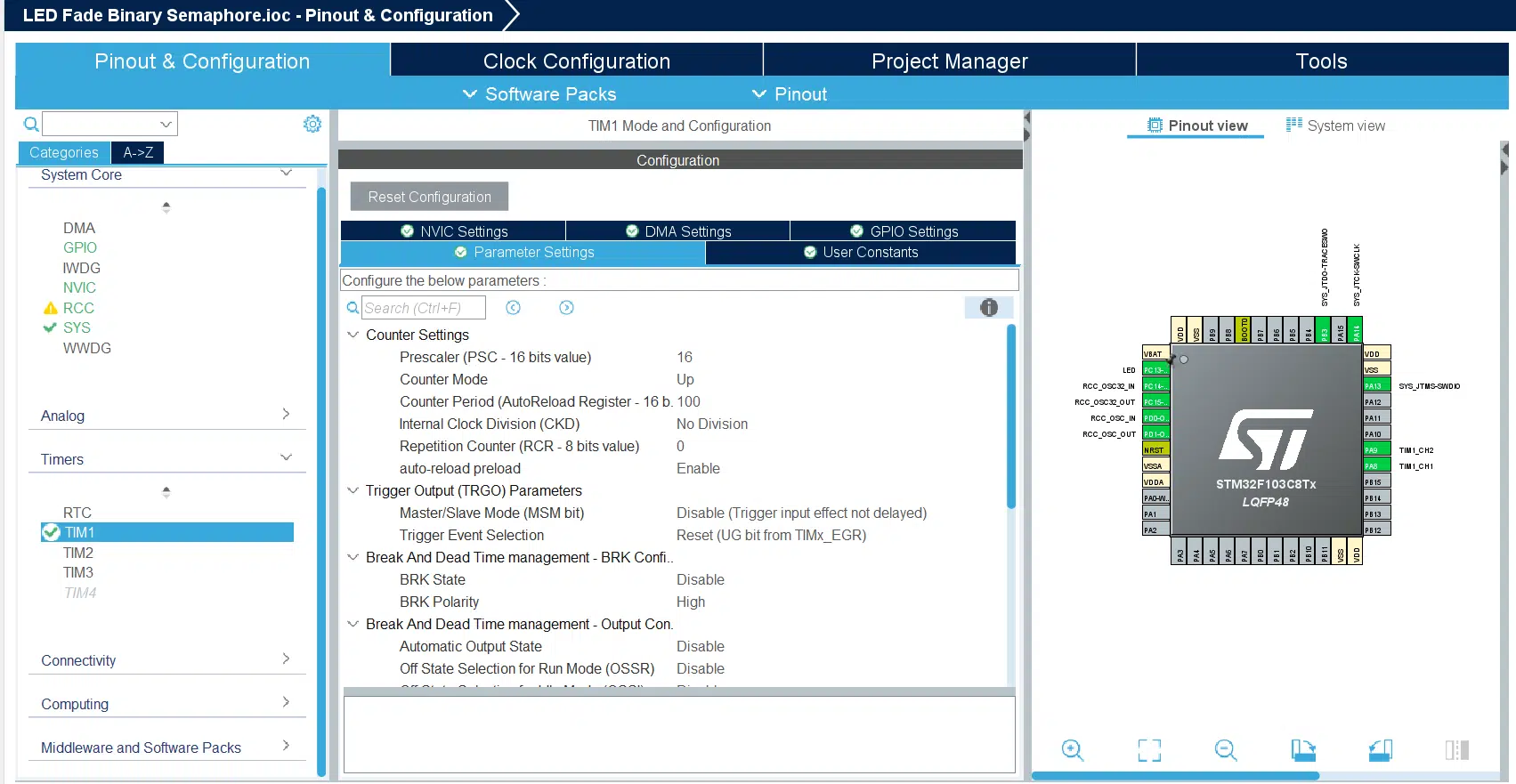Screen dimensions: 1516x784
Task: Click Prescaler value 16
Action: click(x=684, y=357)
